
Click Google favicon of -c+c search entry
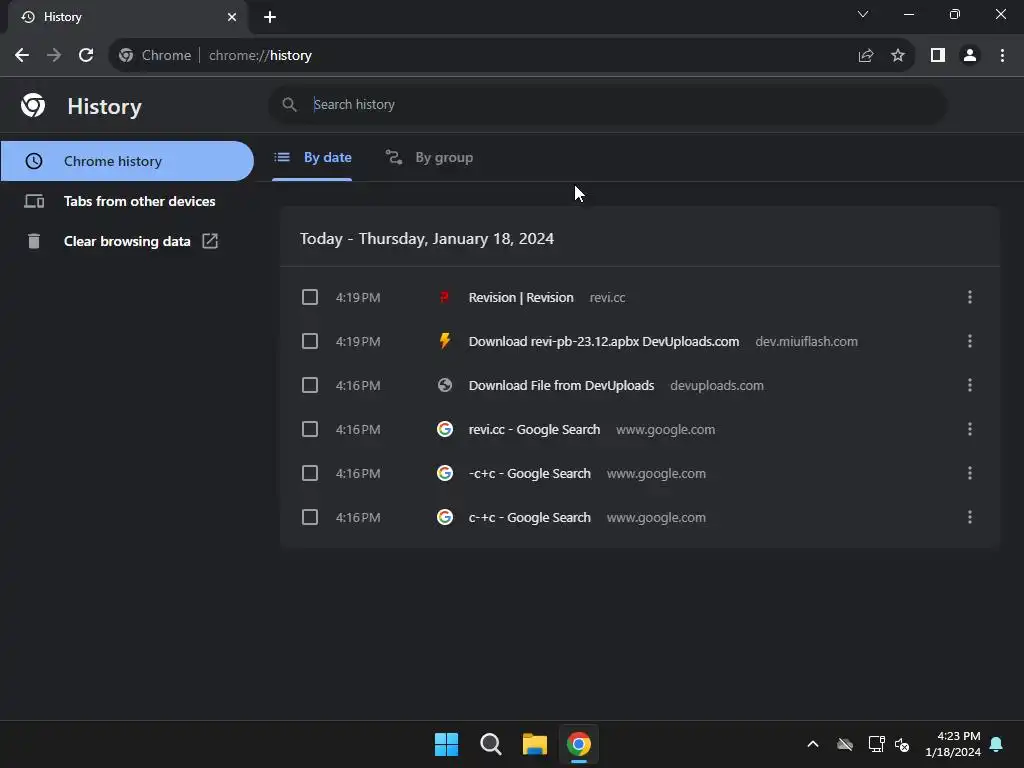tap(445, 473)
